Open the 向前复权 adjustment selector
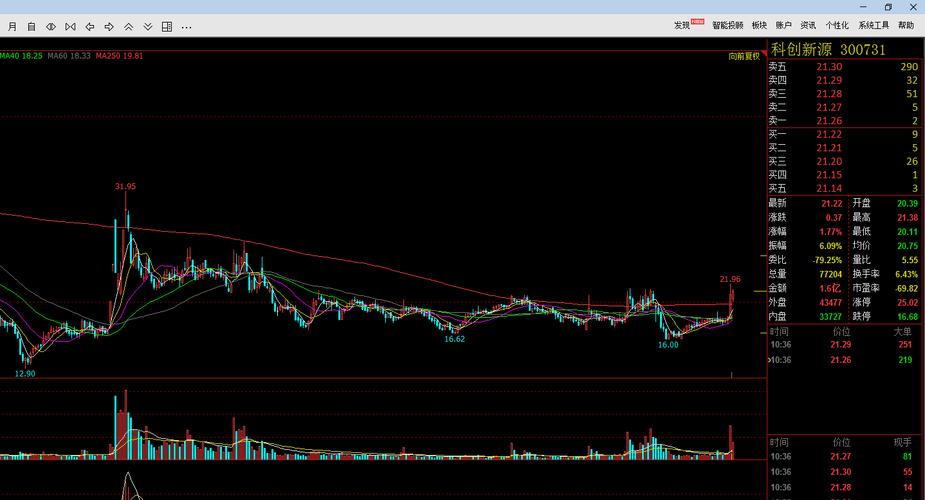Viewport: 925px width, 500px height. click(x=744, y=56)
